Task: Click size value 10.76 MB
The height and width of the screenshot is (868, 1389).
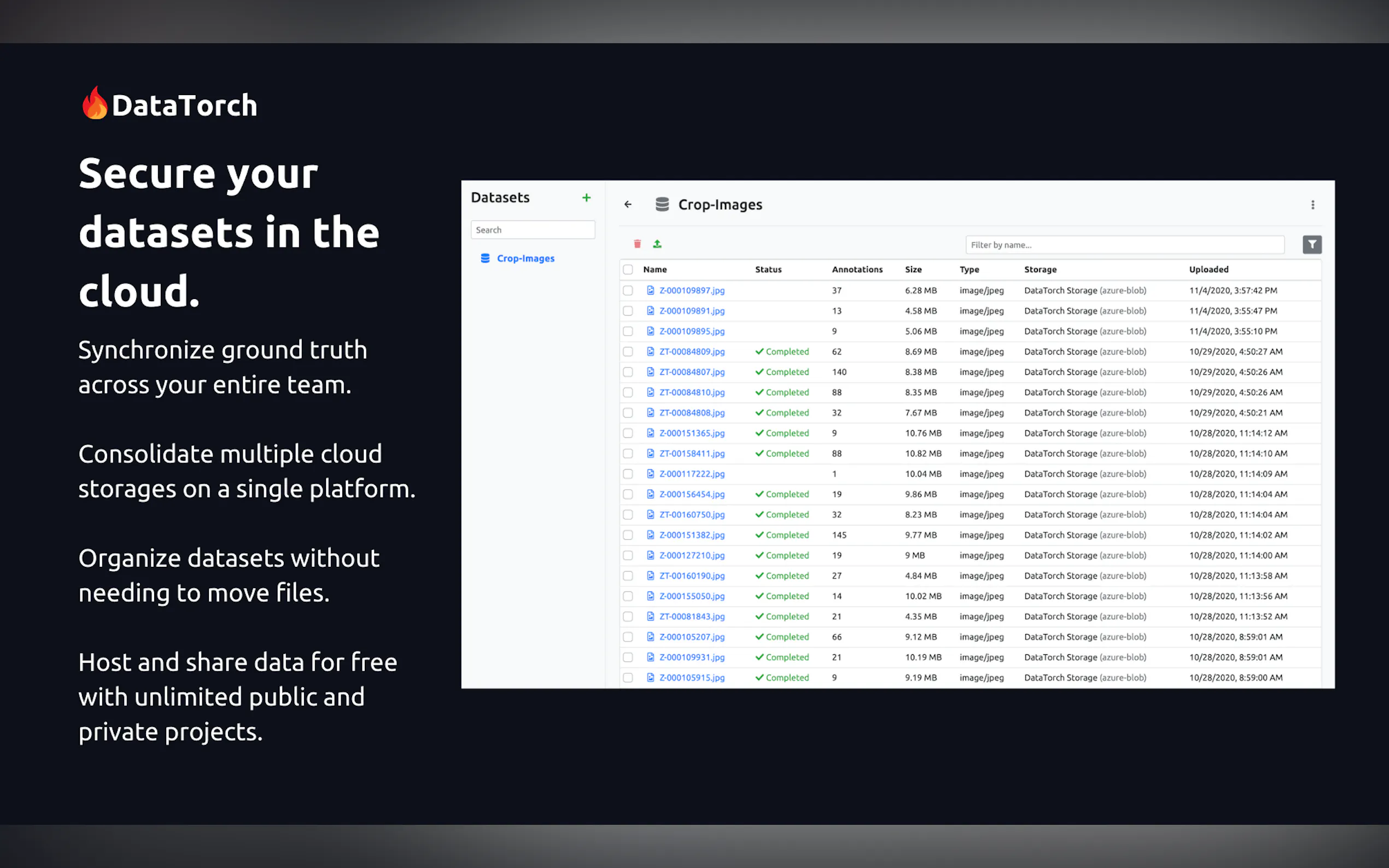Action: (923, 433)
